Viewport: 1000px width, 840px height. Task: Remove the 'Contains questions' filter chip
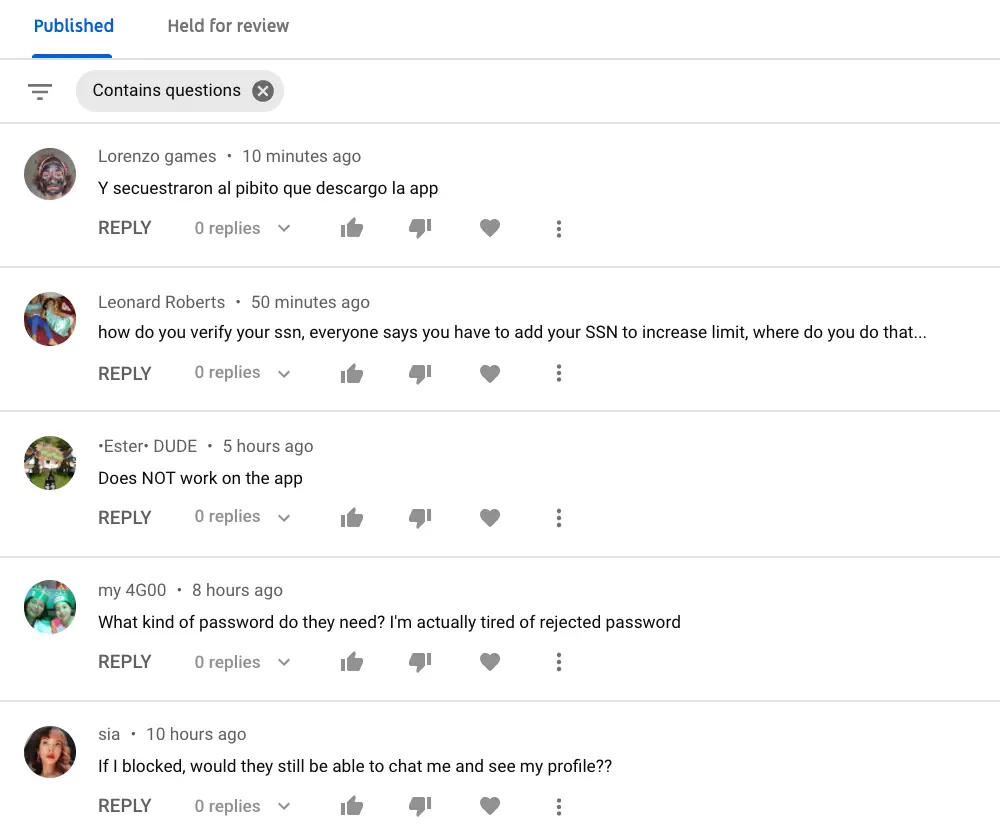(262, 91)
